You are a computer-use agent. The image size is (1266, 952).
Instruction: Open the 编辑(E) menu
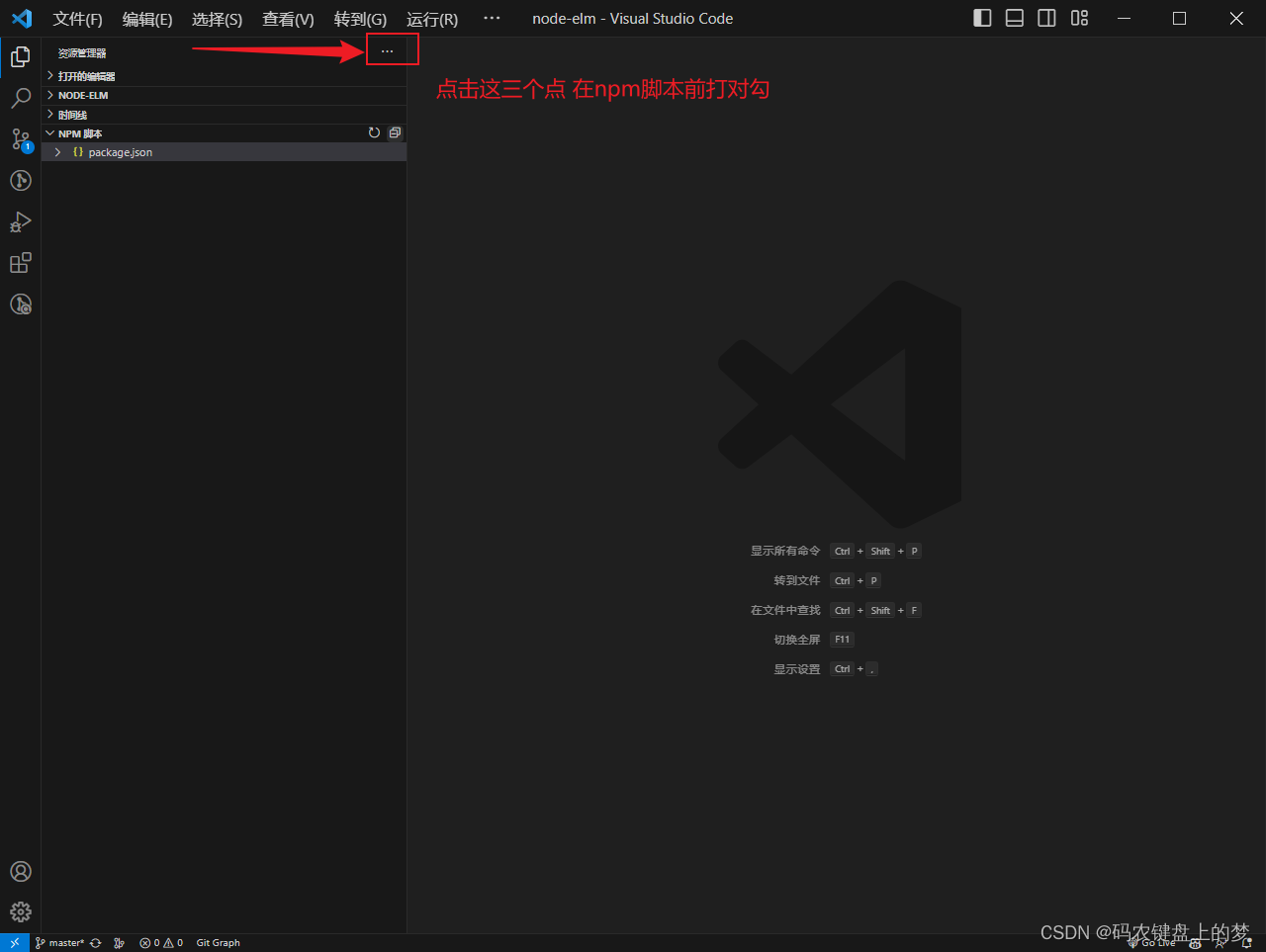tap(147, 19)
